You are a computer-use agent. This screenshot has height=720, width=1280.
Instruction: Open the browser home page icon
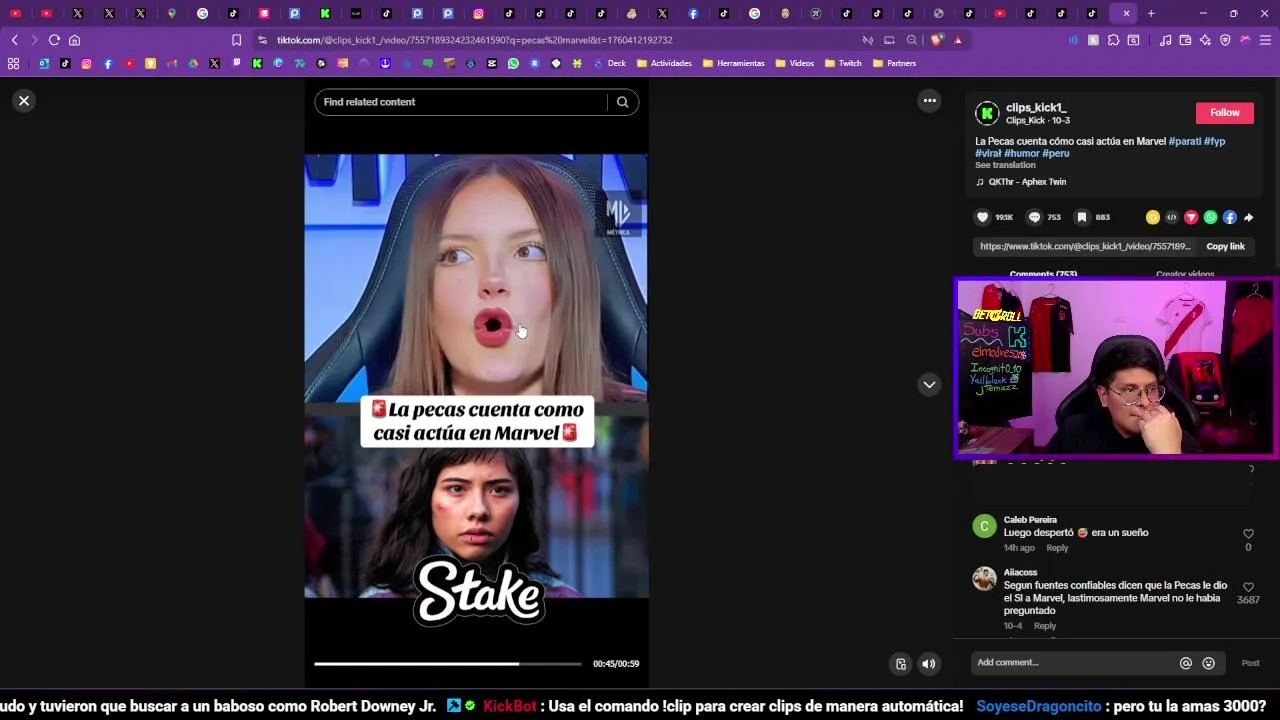[x=74, y=40]
